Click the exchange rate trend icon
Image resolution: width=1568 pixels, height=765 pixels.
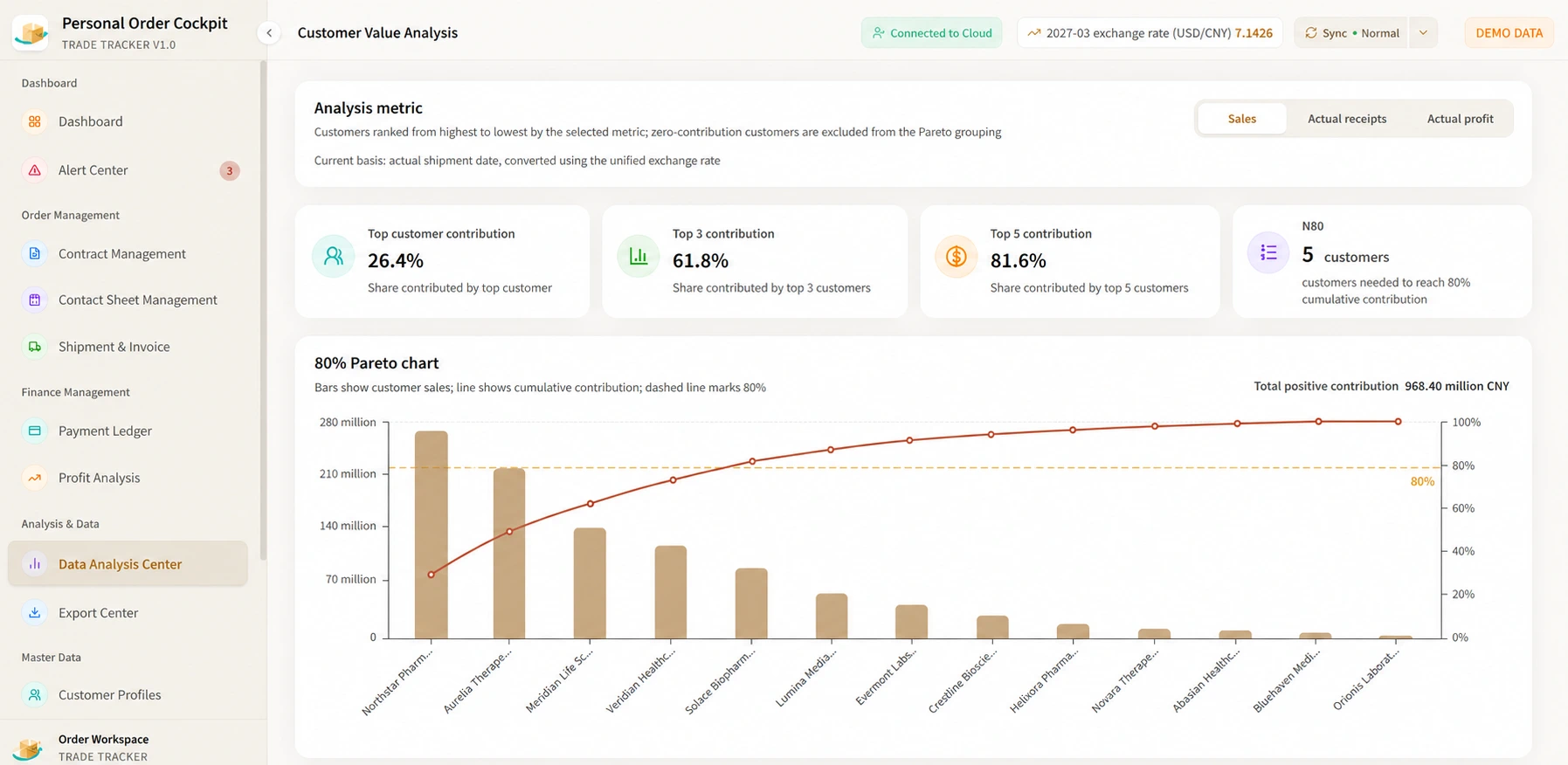[1034, 33]
